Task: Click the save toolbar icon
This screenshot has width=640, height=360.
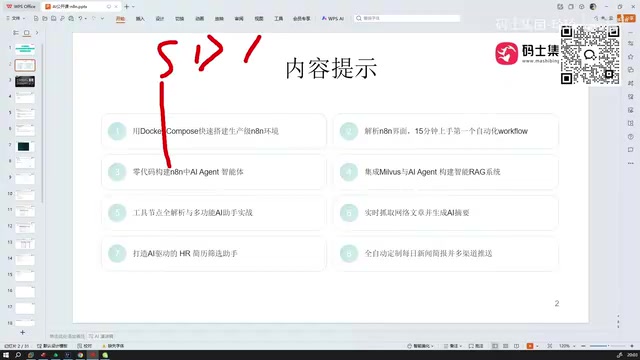Action: (53, 18)
